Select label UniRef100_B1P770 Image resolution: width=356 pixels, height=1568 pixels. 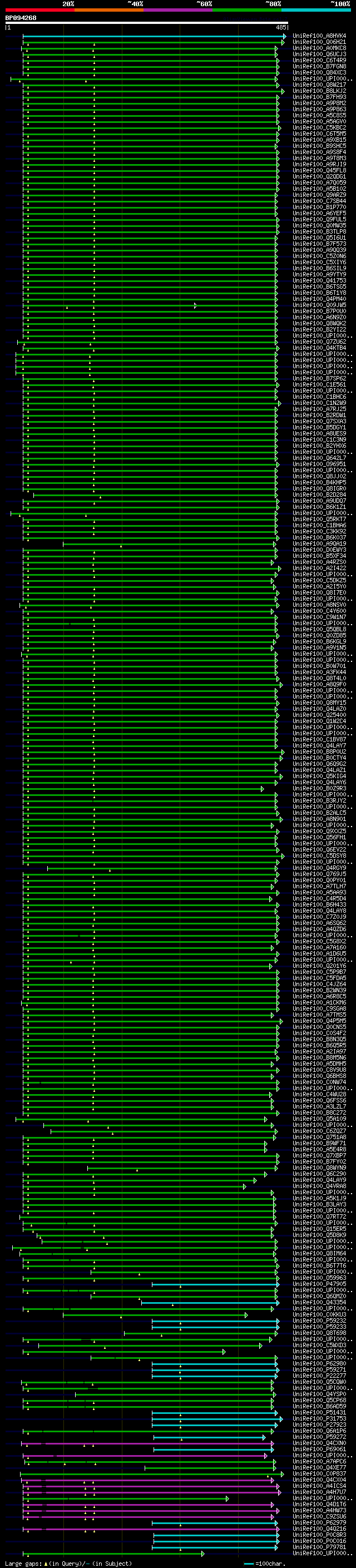319,207
